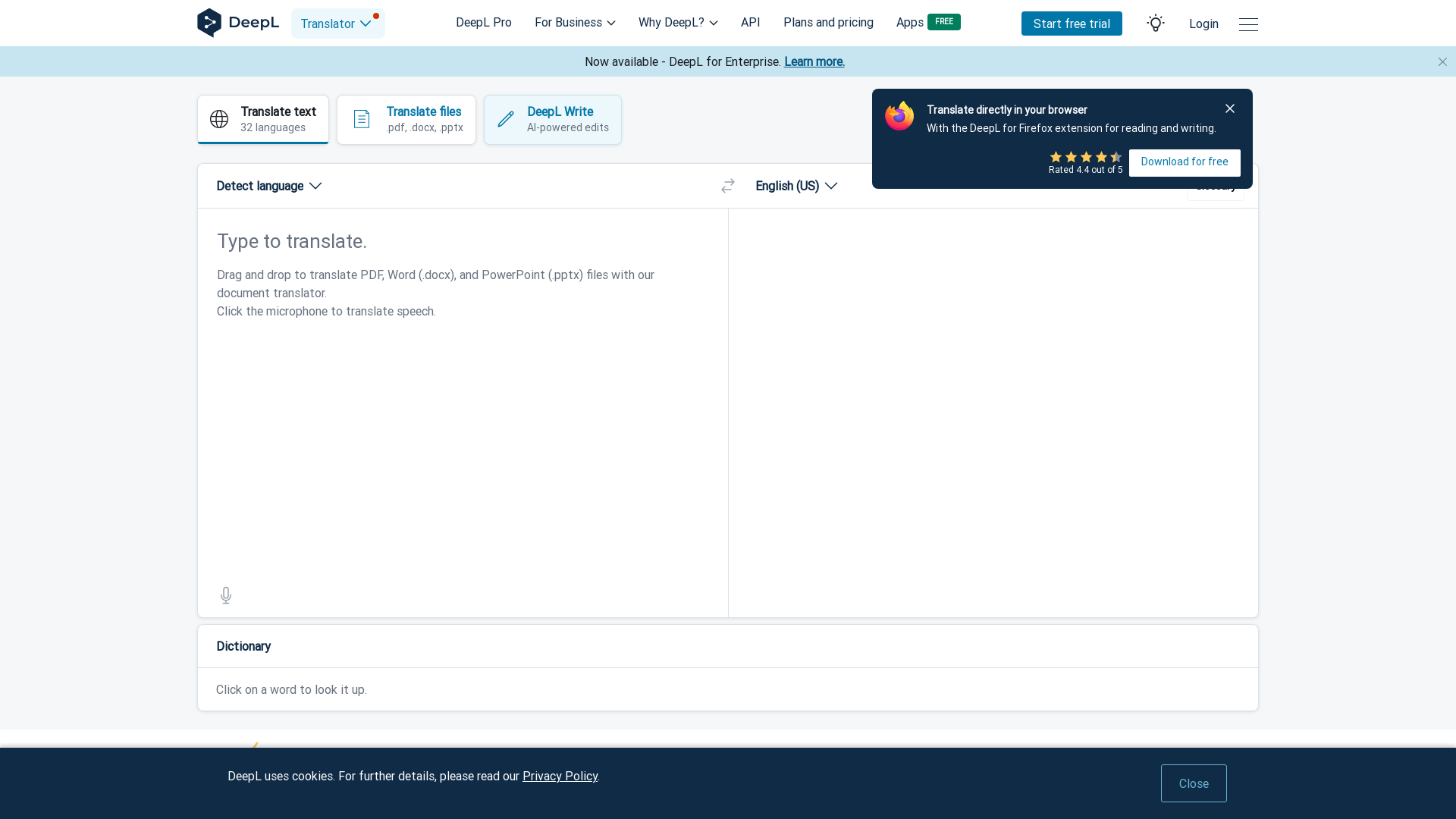Click the swap languages arrow icon

tap(728, 185)
